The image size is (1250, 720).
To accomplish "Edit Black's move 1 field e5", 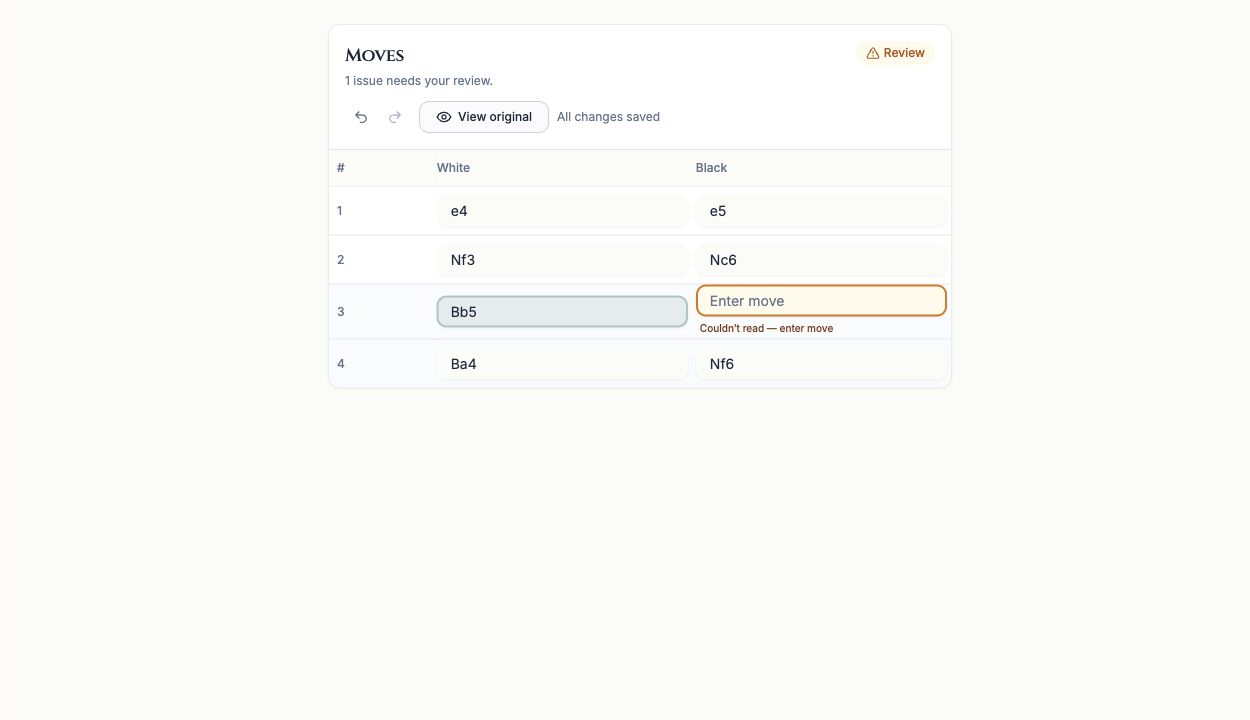I will (x=821, y=211).
